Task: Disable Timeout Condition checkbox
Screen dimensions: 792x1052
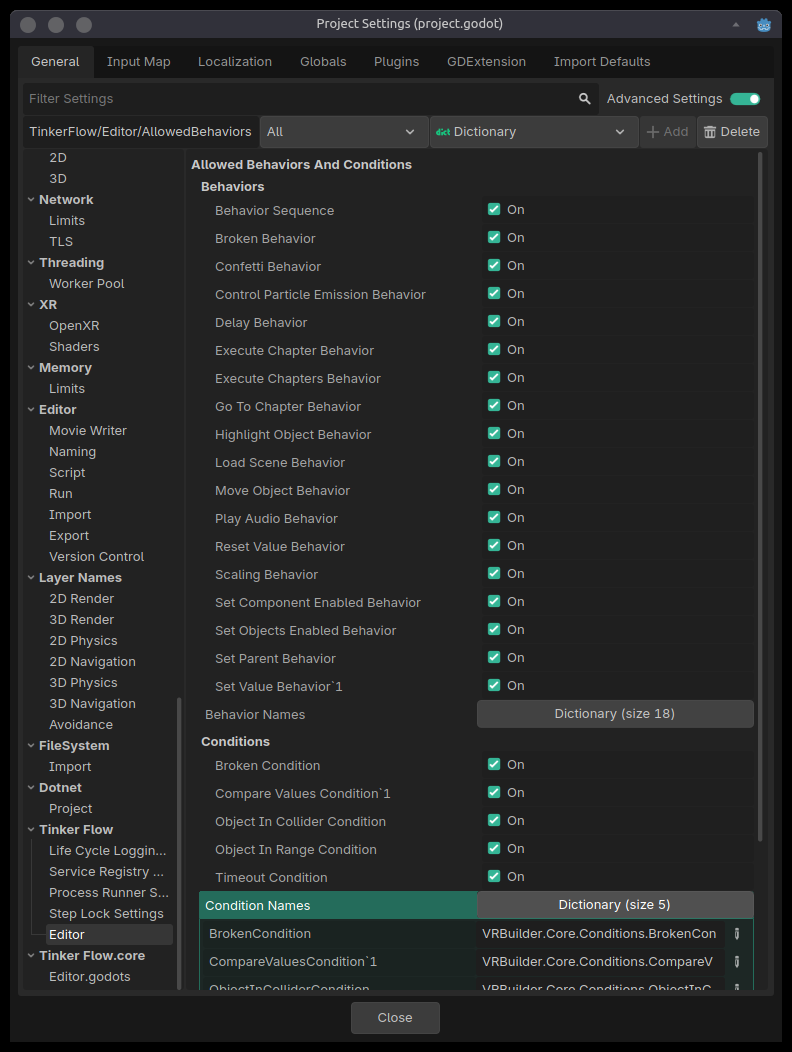Action: point(494,876)
